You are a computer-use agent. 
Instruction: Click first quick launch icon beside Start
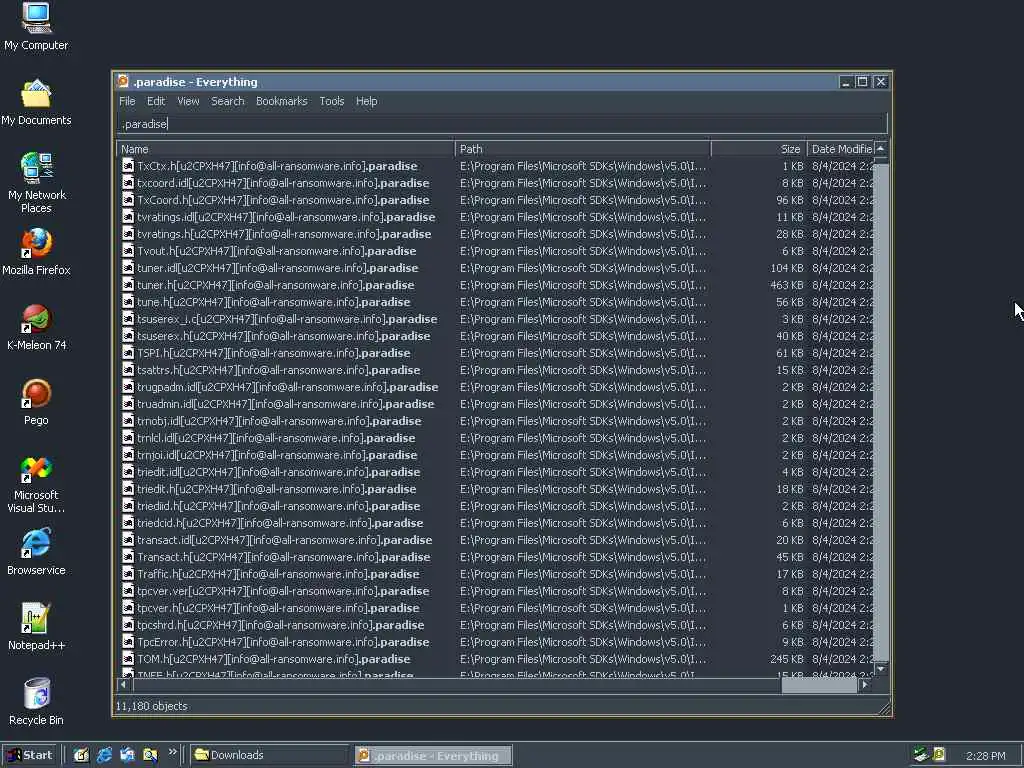pos(81,755)
